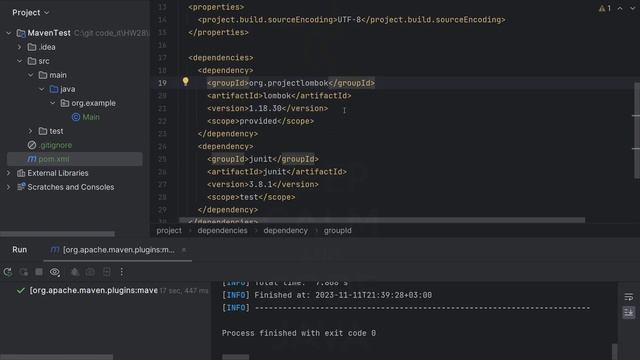Screen dimensions: 640x360
Task: Select the Run tool window tab
Action: pos(20,250)
